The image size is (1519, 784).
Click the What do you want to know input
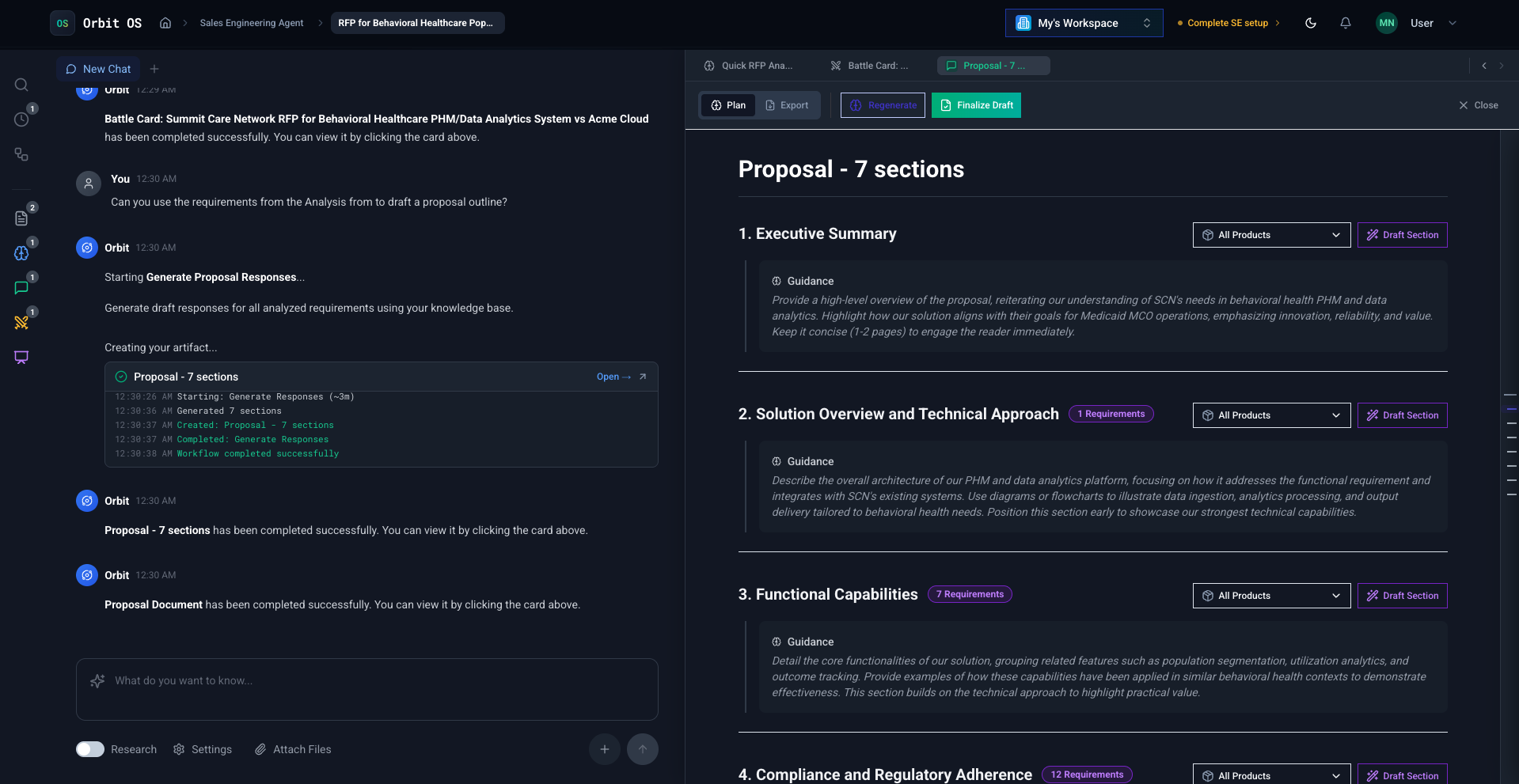coord(366,680)
